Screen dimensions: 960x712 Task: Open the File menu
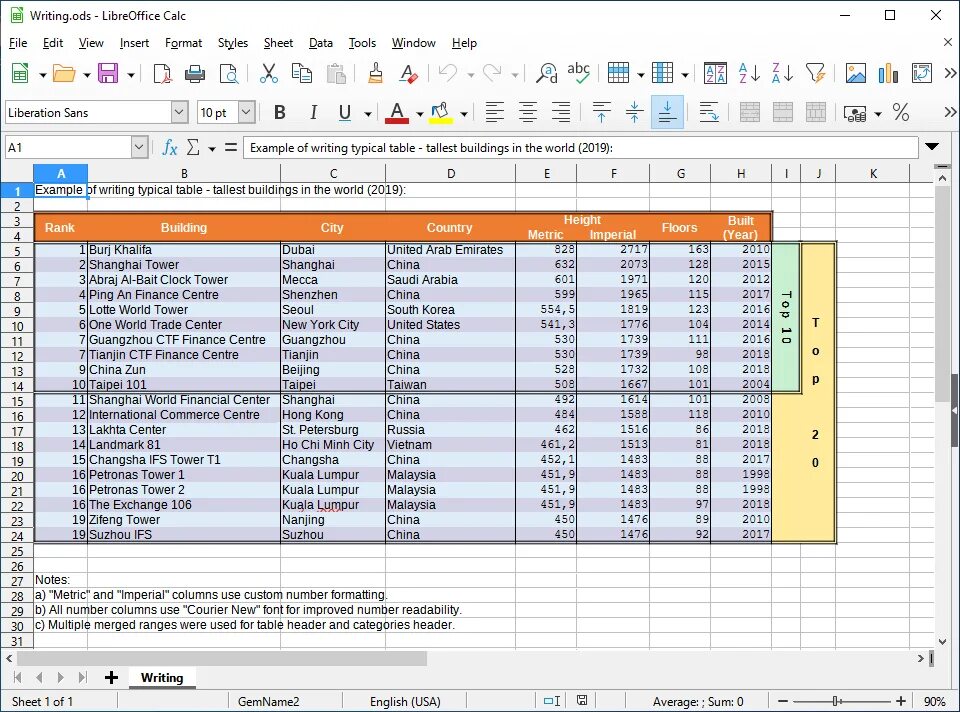click(x=18, y=43)
